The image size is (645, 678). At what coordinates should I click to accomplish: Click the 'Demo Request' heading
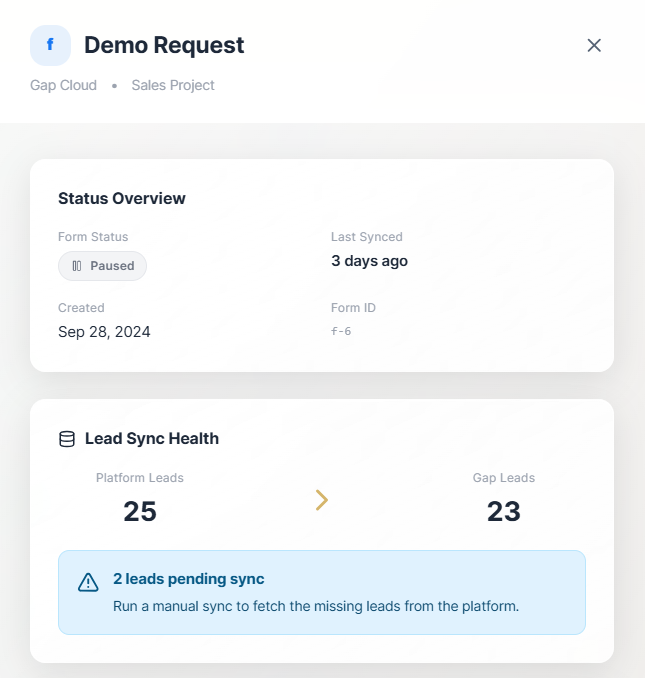(x=164, y=45)
